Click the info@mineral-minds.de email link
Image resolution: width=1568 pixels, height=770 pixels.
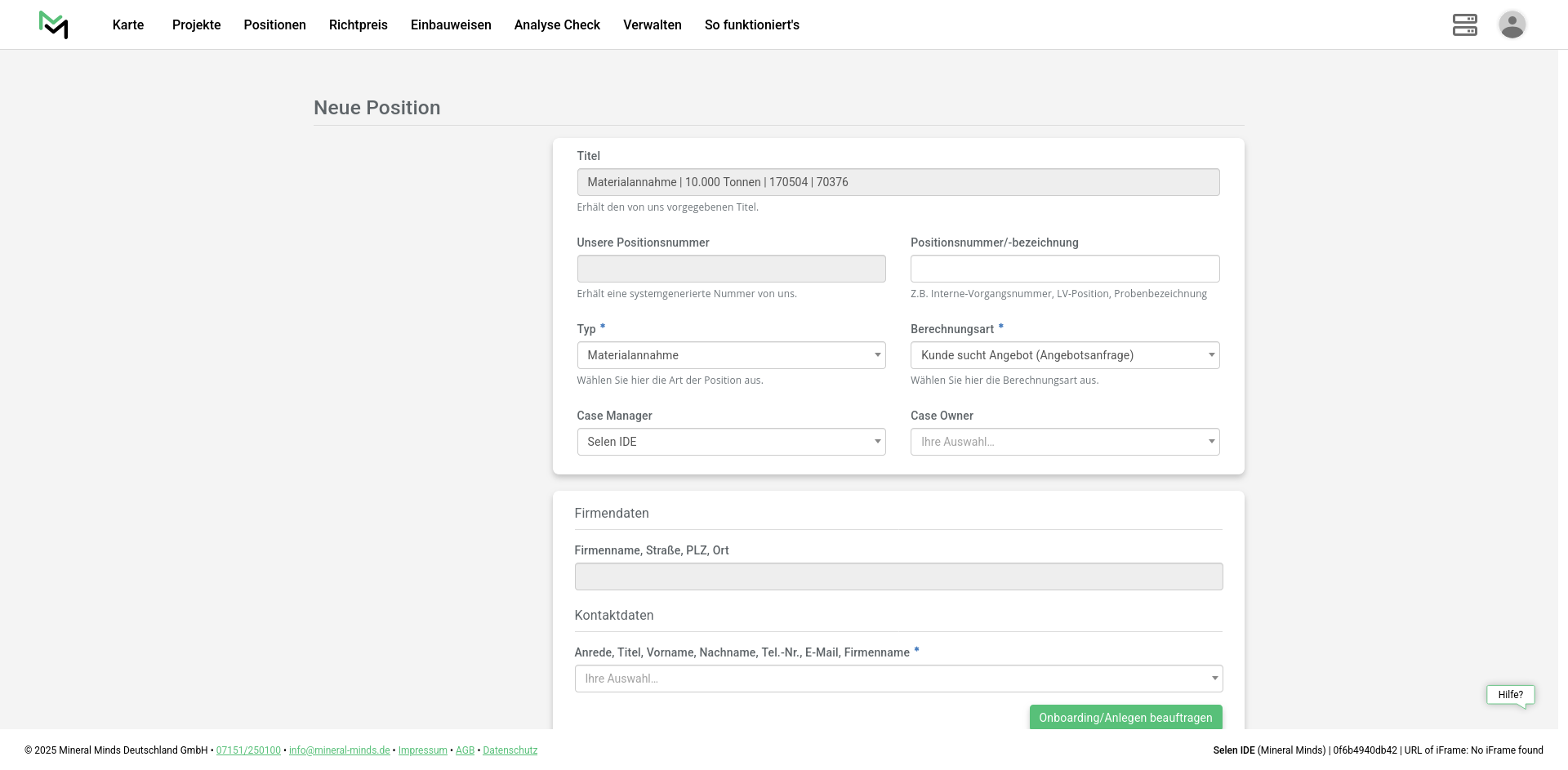pos(339,750)
